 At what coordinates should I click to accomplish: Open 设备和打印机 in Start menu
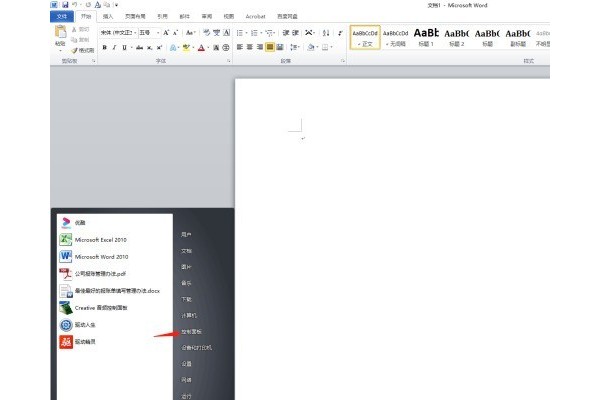(196, 348)
